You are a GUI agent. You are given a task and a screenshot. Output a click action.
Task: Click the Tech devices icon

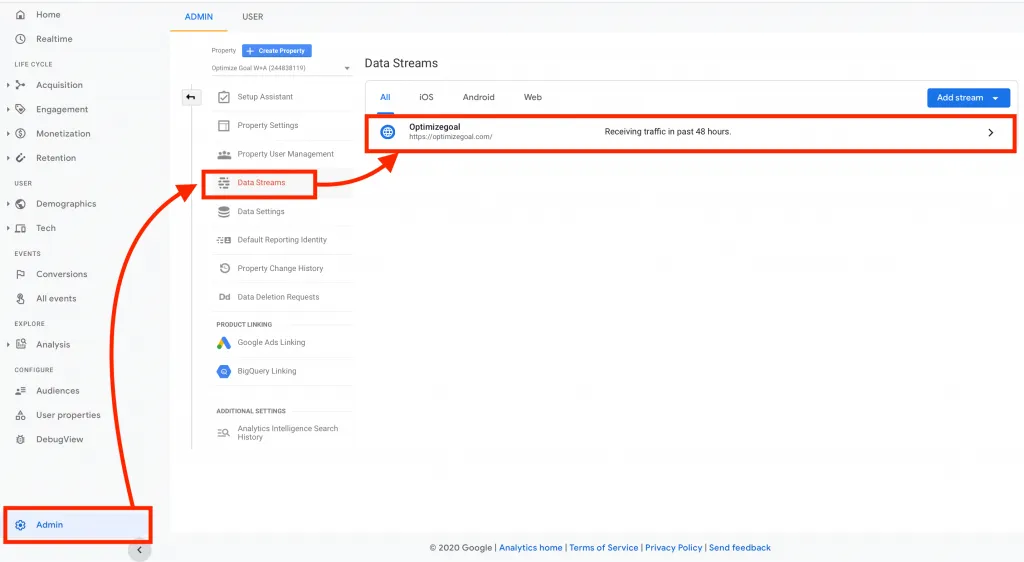point(20,228)
